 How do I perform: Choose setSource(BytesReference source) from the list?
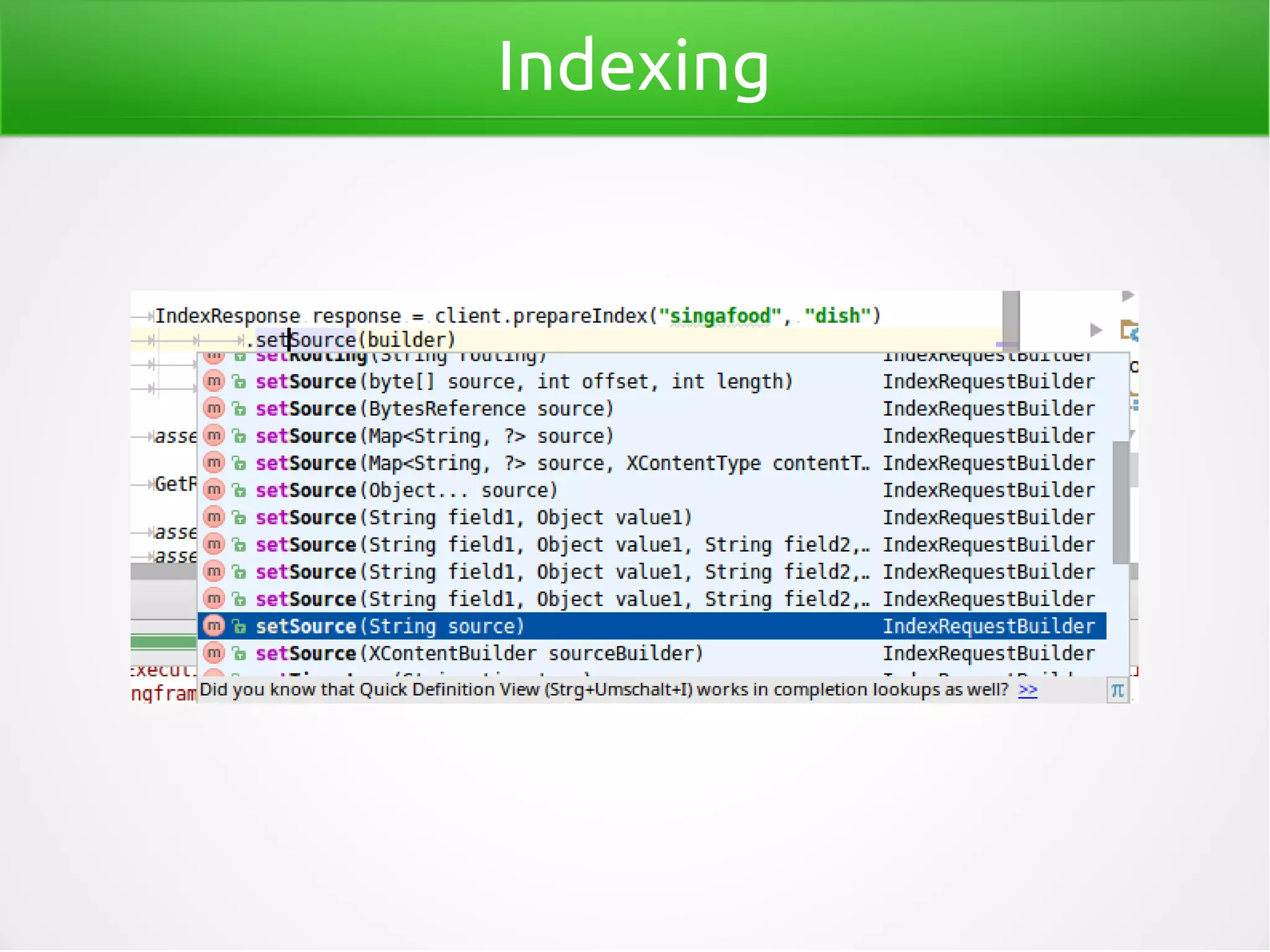tap(652, 409)
